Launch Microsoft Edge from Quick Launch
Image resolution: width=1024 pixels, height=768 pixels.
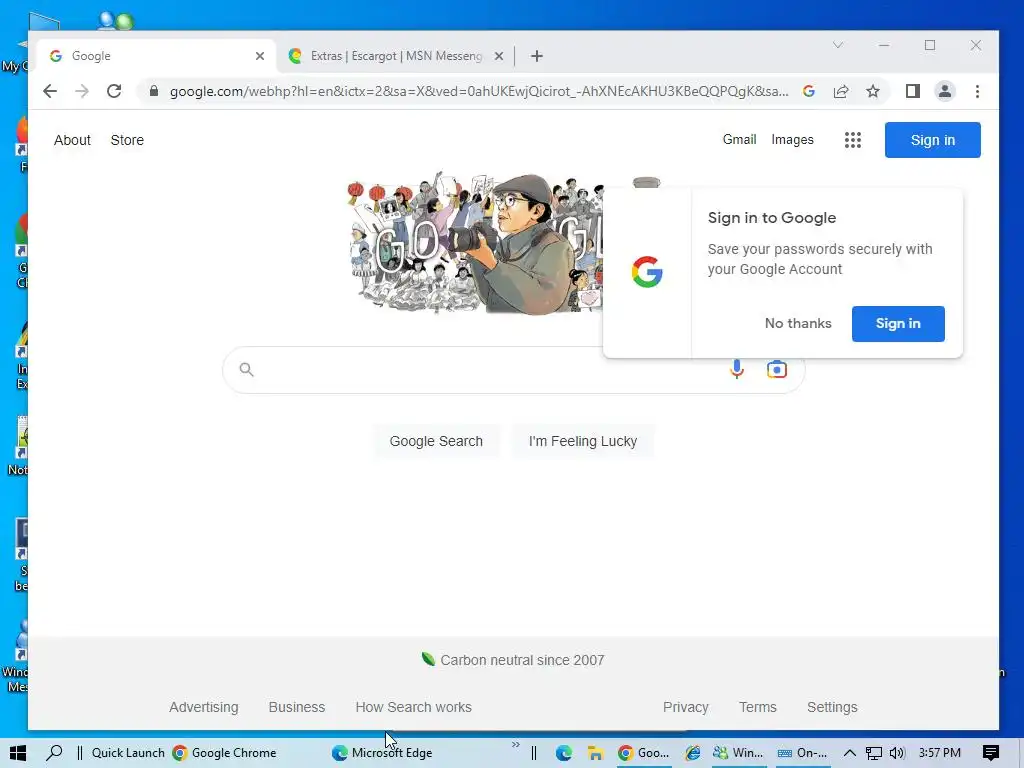point(382,753)
